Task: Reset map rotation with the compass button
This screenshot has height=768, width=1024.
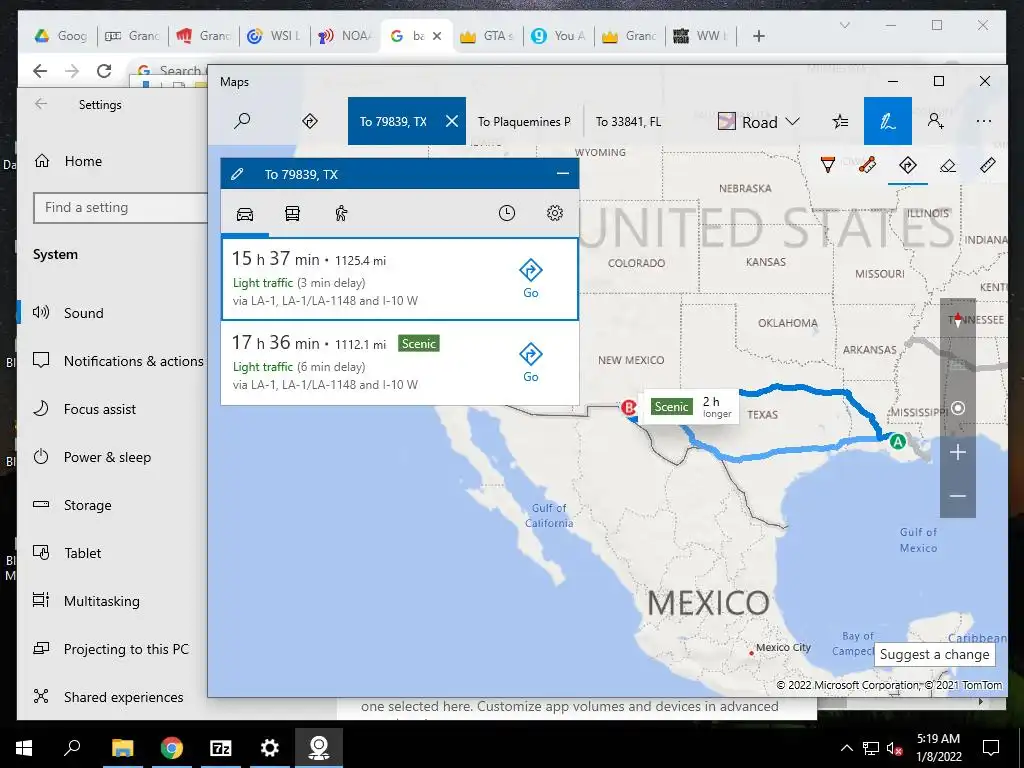Action: (x=957, y=321)
